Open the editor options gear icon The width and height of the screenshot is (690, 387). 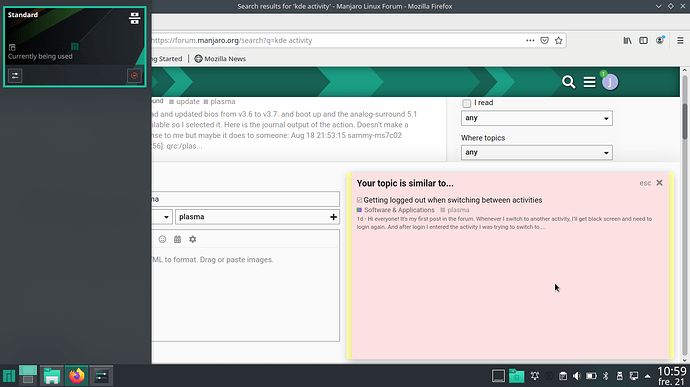point(192,239)
